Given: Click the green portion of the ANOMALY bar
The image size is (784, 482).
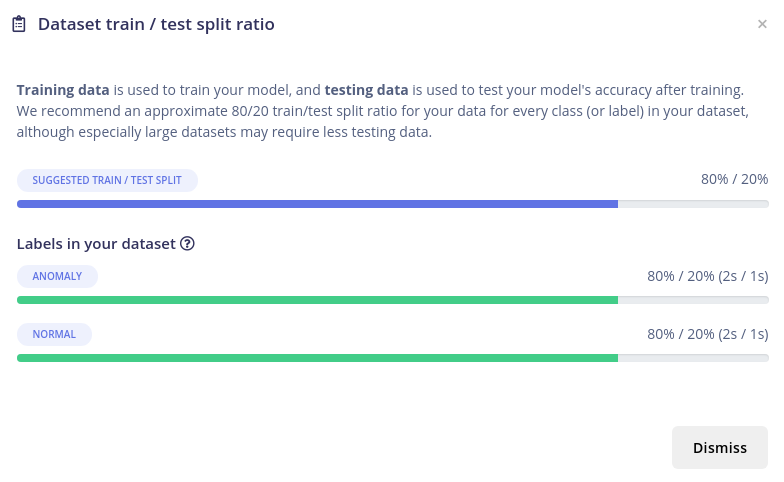Looking at the screenshot, I should point(317,300).
